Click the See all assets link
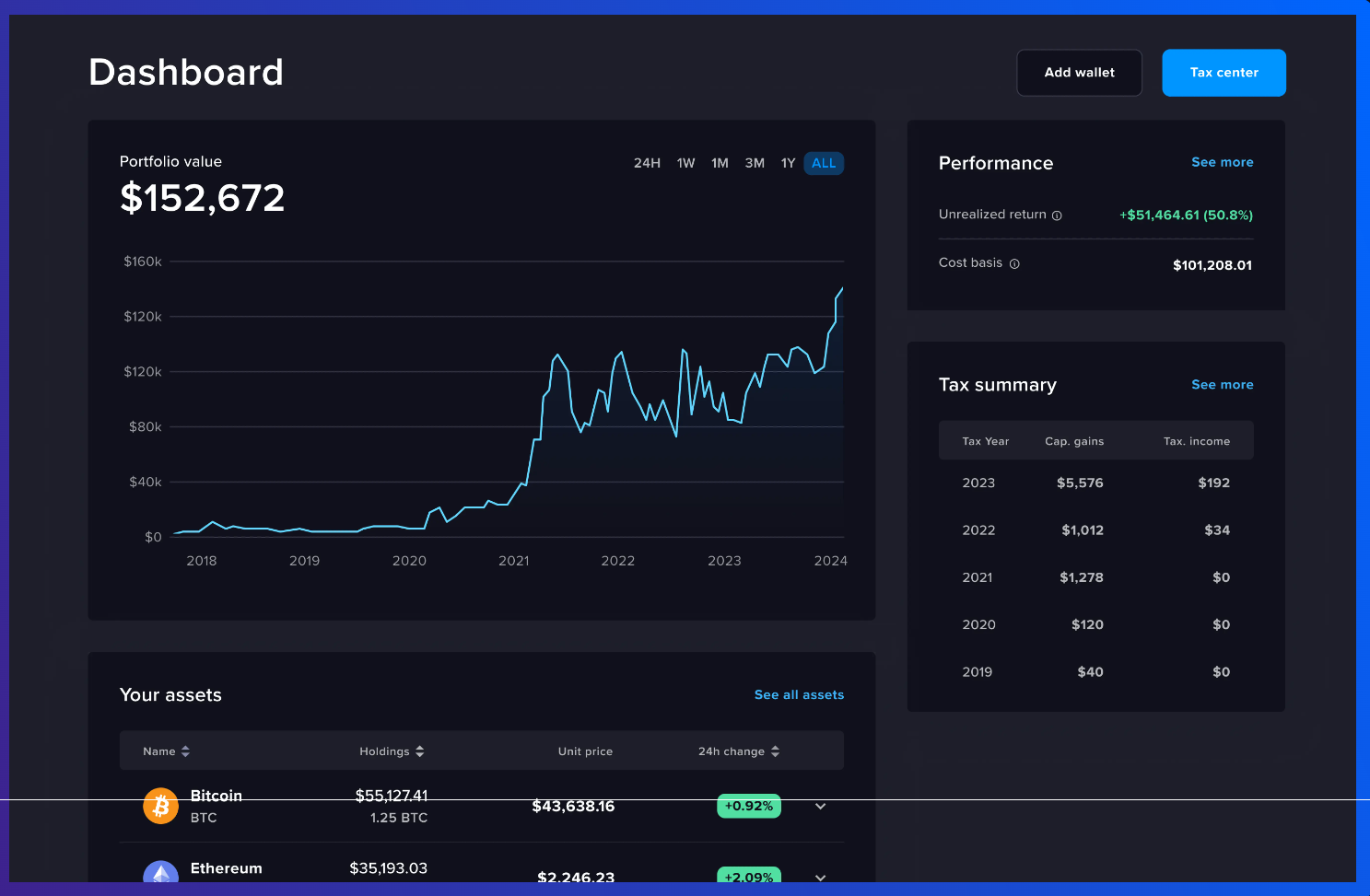Viewport: 1370px width, 896px height. click(x=799, y=695)
